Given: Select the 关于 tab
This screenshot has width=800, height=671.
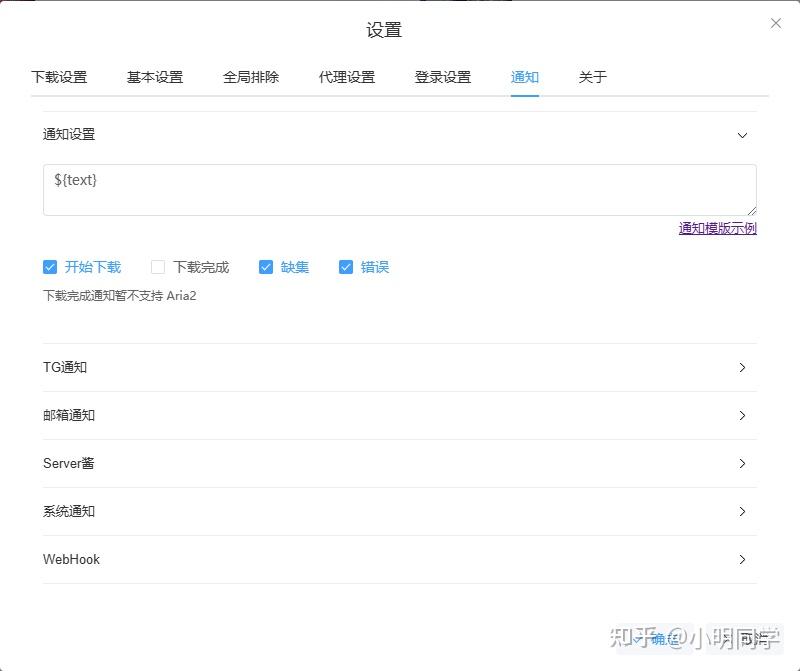Looking at the screenshot, I should point(592,76).
